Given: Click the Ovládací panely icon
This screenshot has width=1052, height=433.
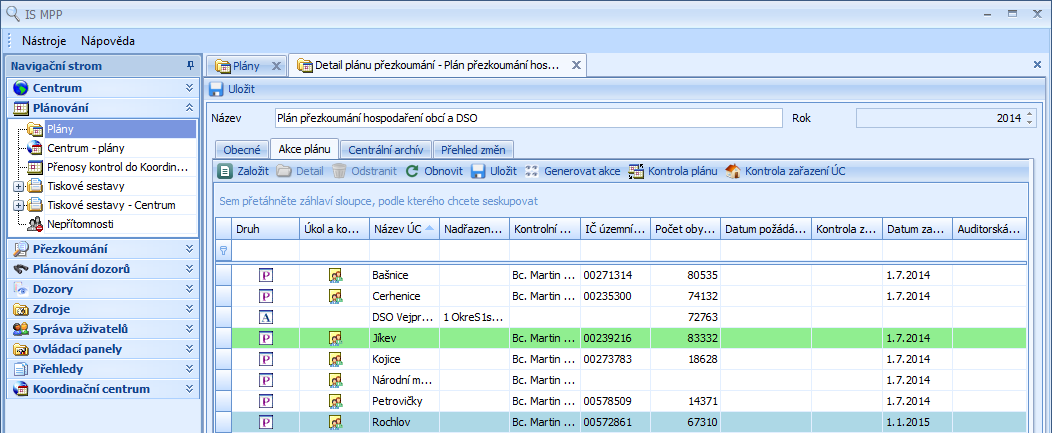Looking at the screenshot, I should click(x=21, y=349).
